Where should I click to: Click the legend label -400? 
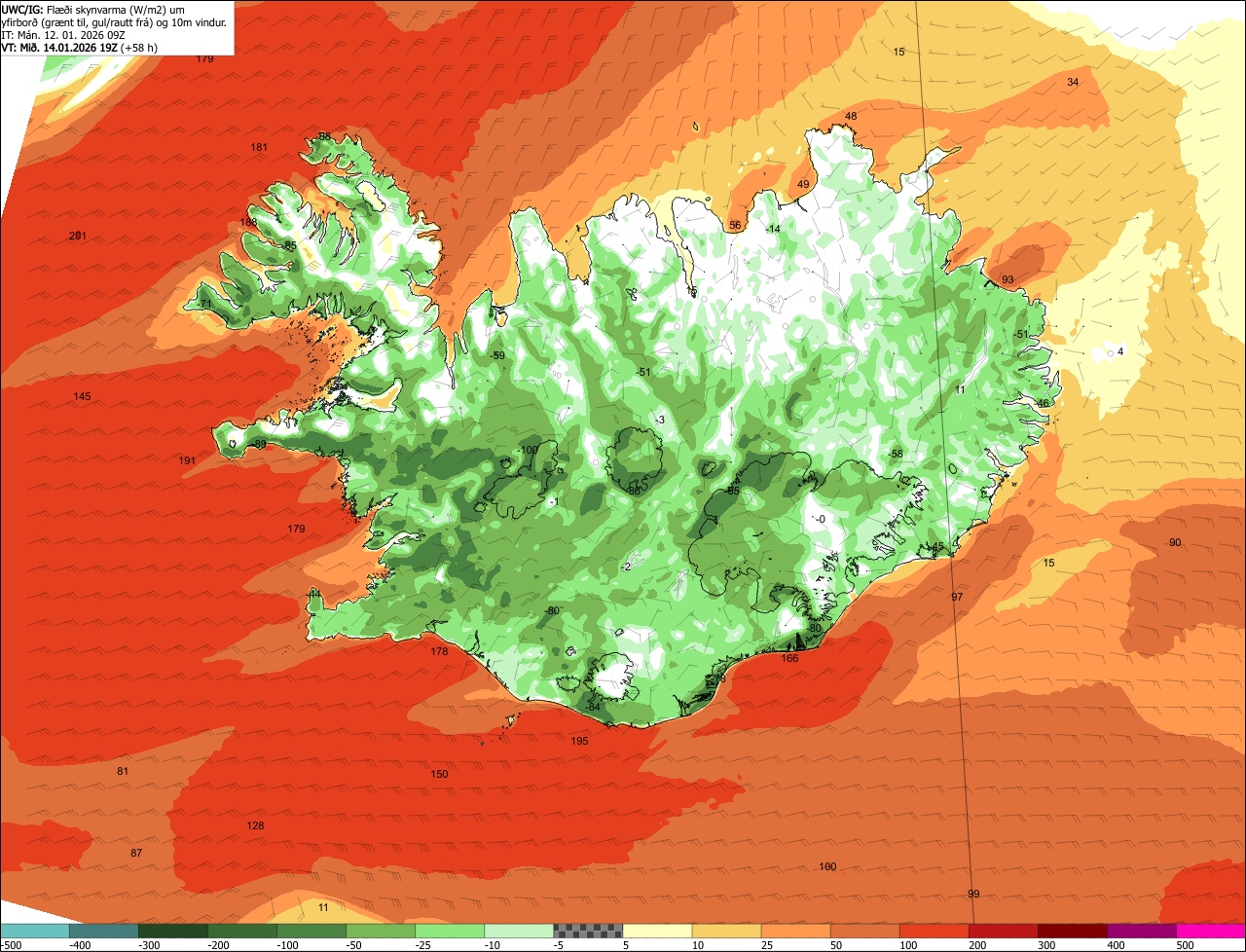point(80,945)
